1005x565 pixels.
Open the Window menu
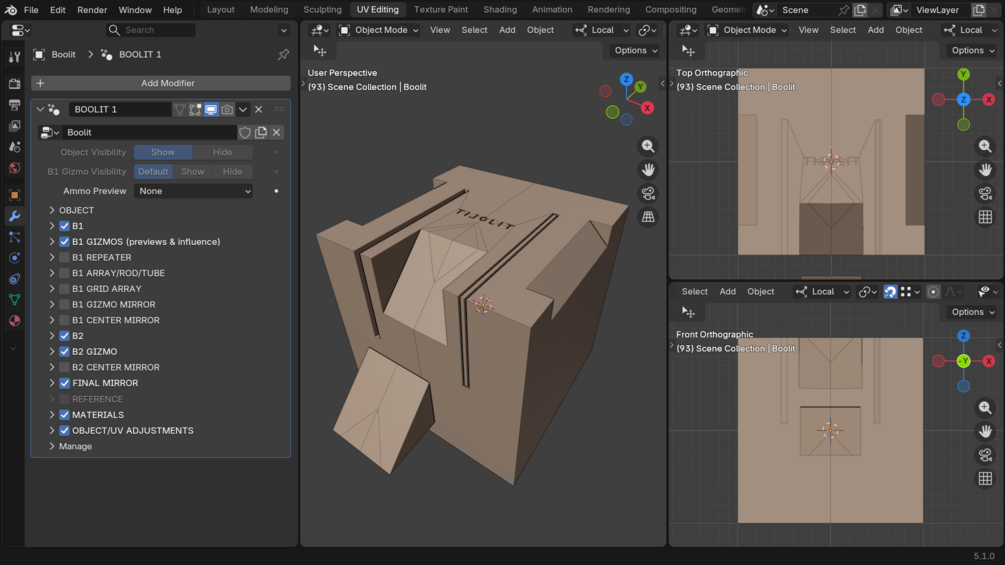pyautogui.click(x=135, y=10)
